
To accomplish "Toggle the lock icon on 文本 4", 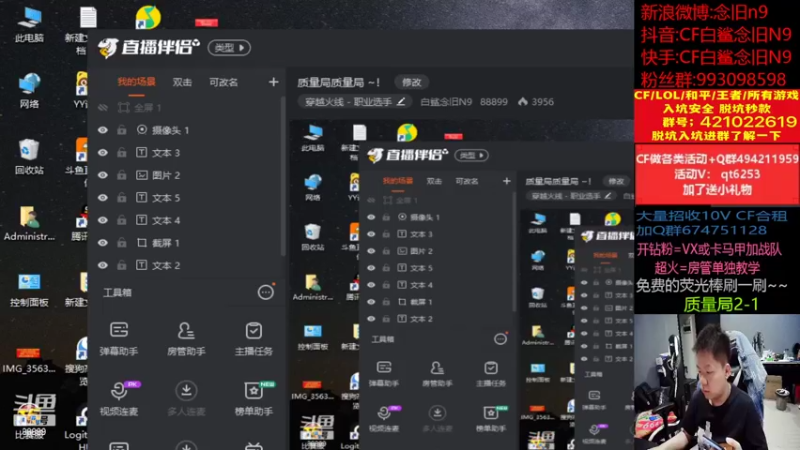I will click(121, 220).
